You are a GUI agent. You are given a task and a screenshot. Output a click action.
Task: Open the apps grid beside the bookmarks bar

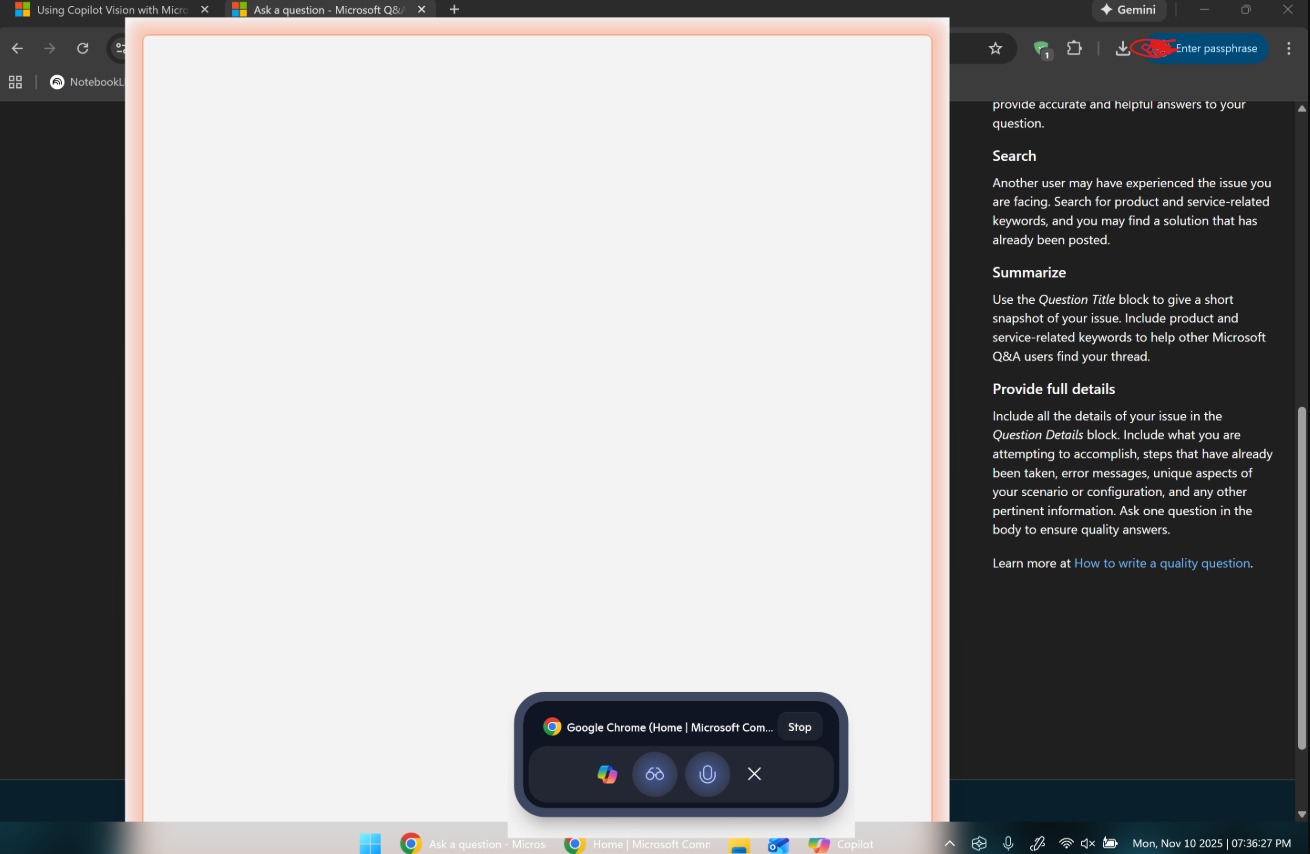(15, 82)
